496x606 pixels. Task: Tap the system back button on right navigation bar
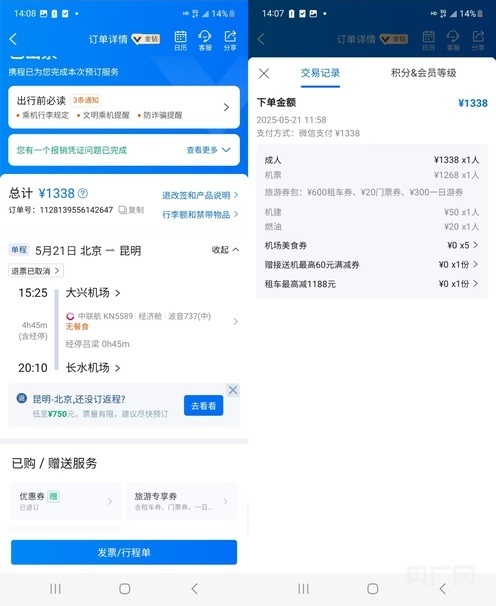[x=443, y=589]
